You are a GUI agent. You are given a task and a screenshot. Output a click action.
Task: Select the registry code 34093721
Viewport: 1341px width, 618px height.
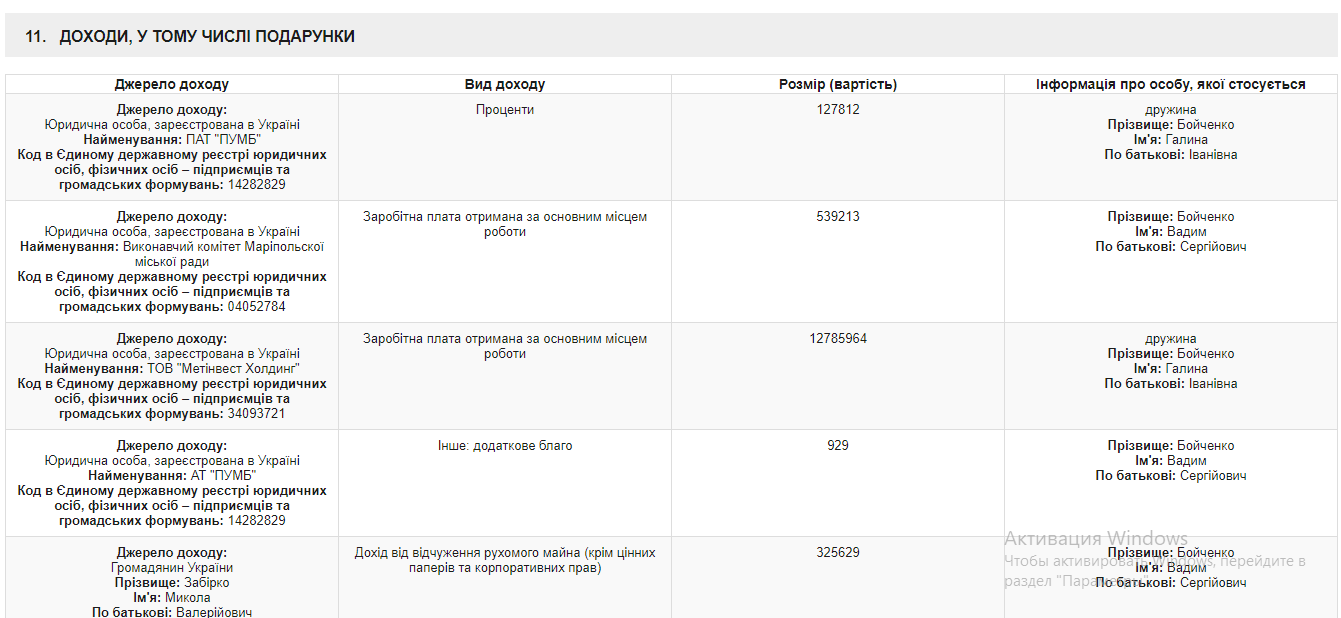tap(256, 414)
